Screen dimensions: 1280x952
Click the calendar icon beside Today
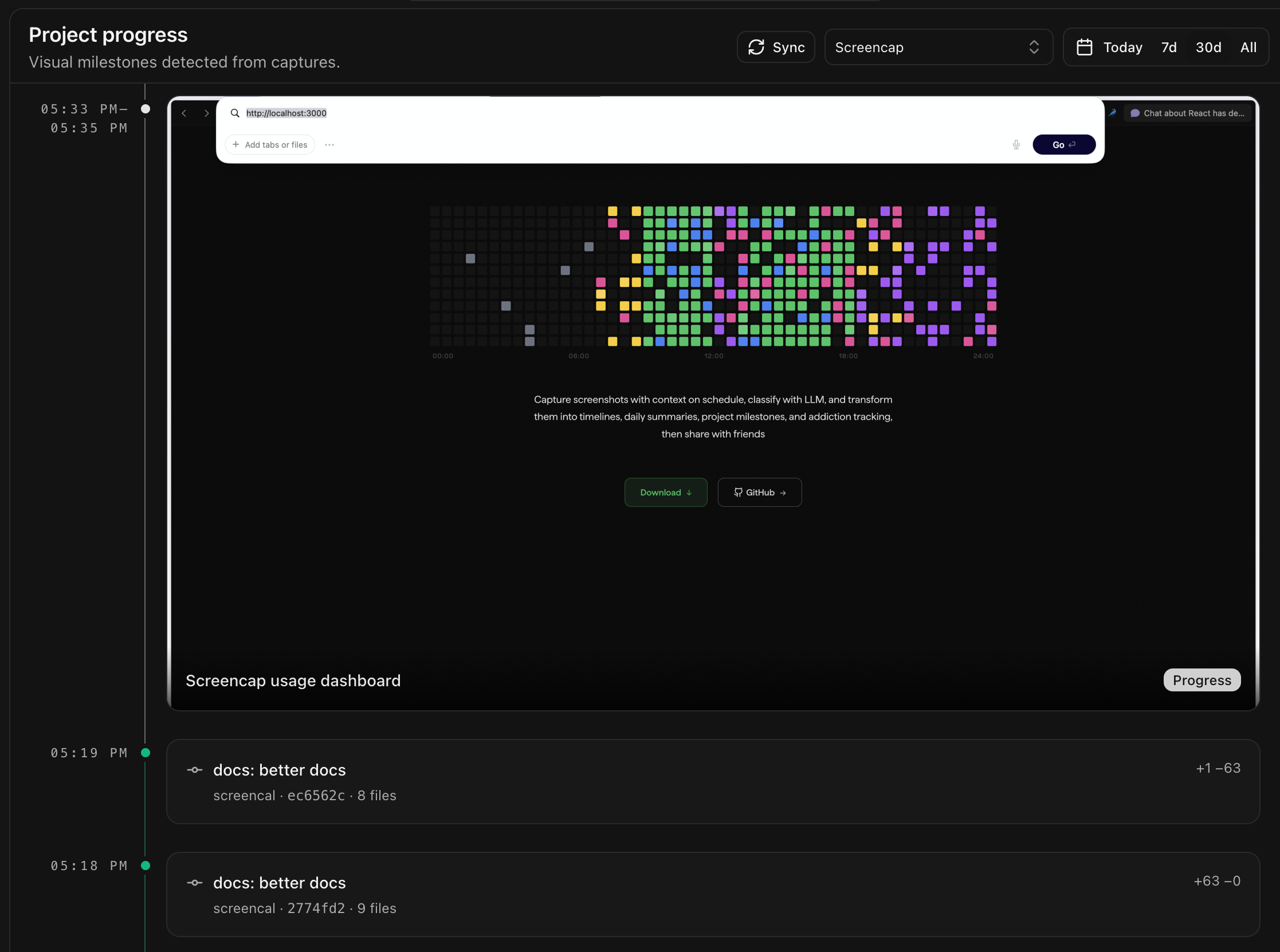1084,47
